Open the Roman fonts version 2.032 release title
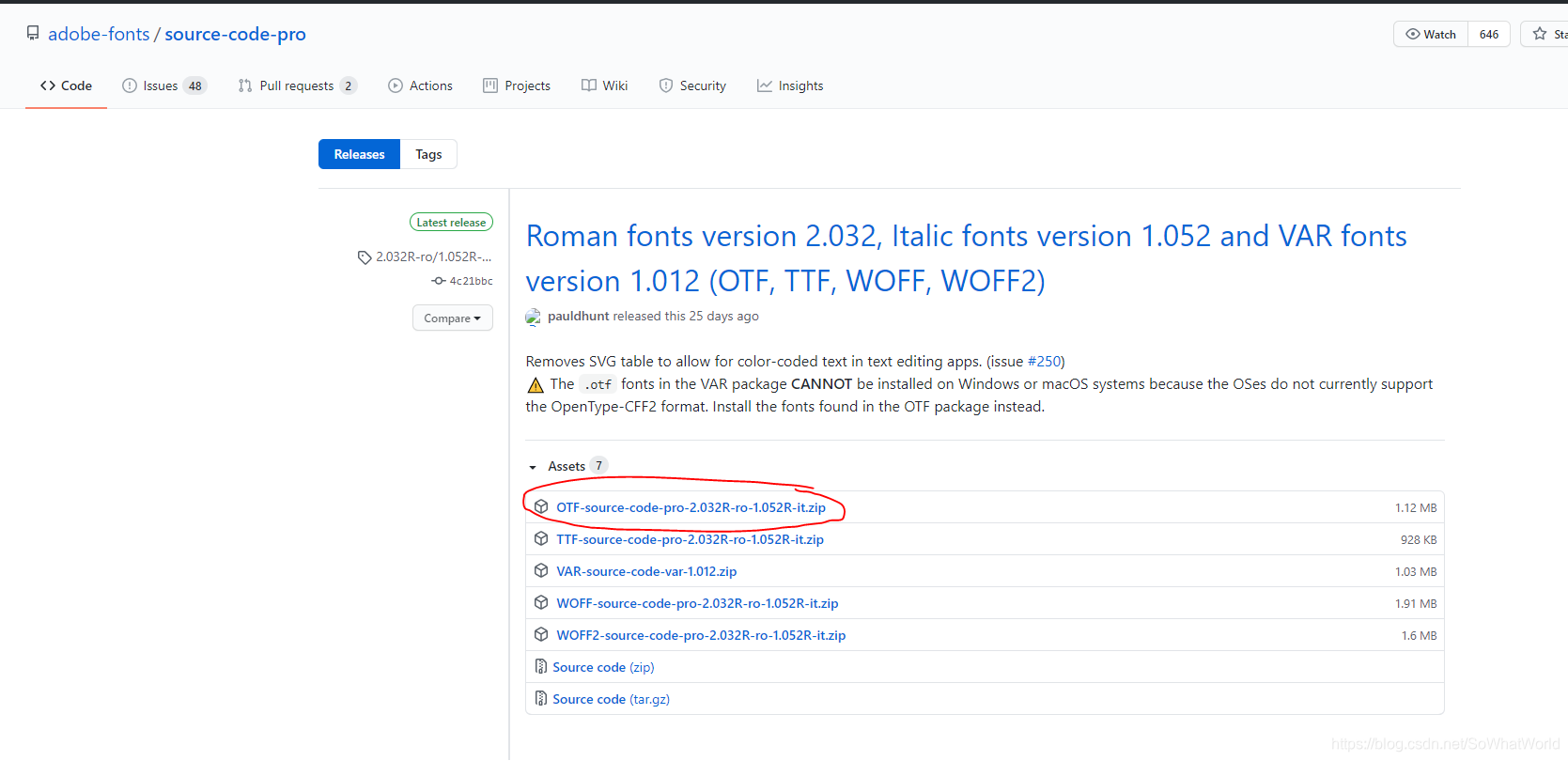Viewport: 1568px width, 761px height. [966, 258]
